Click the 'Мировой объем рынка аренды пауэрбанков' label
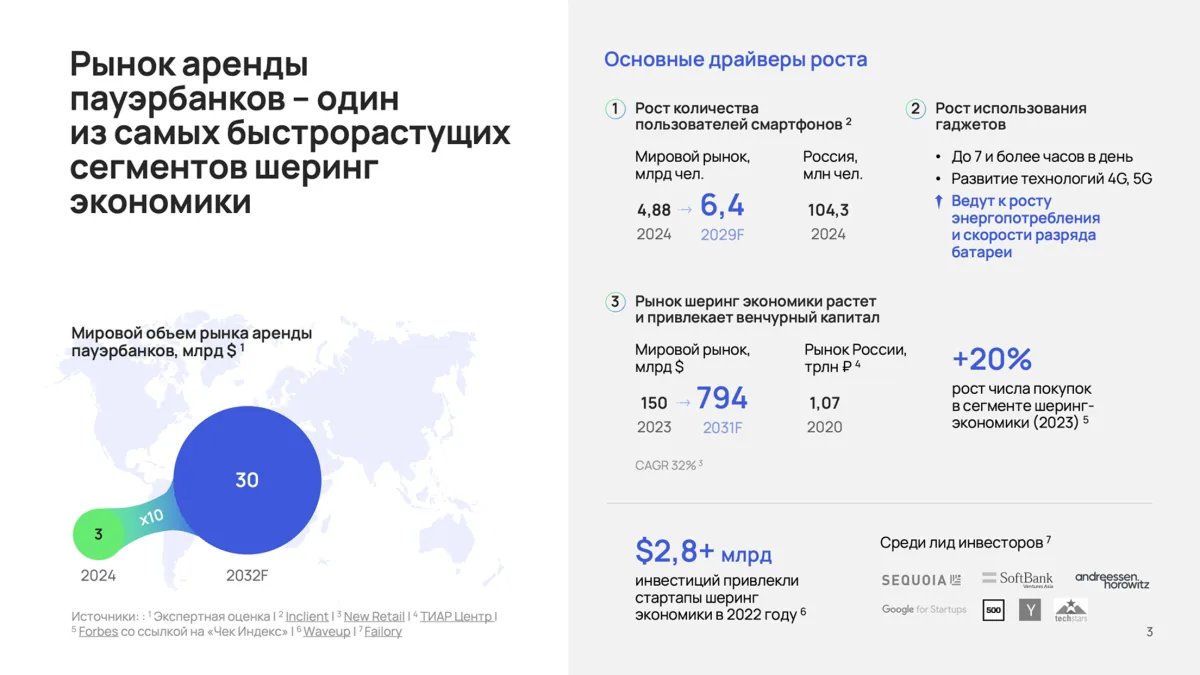The width and height of the screenshot is (1200, 675). pos(191,342)
